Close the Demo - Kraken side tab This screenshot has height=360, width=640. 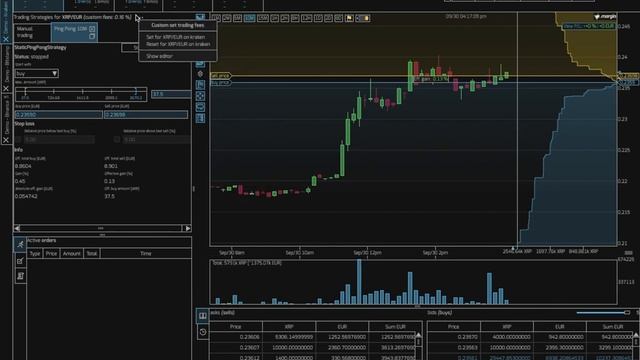(6, 39)
